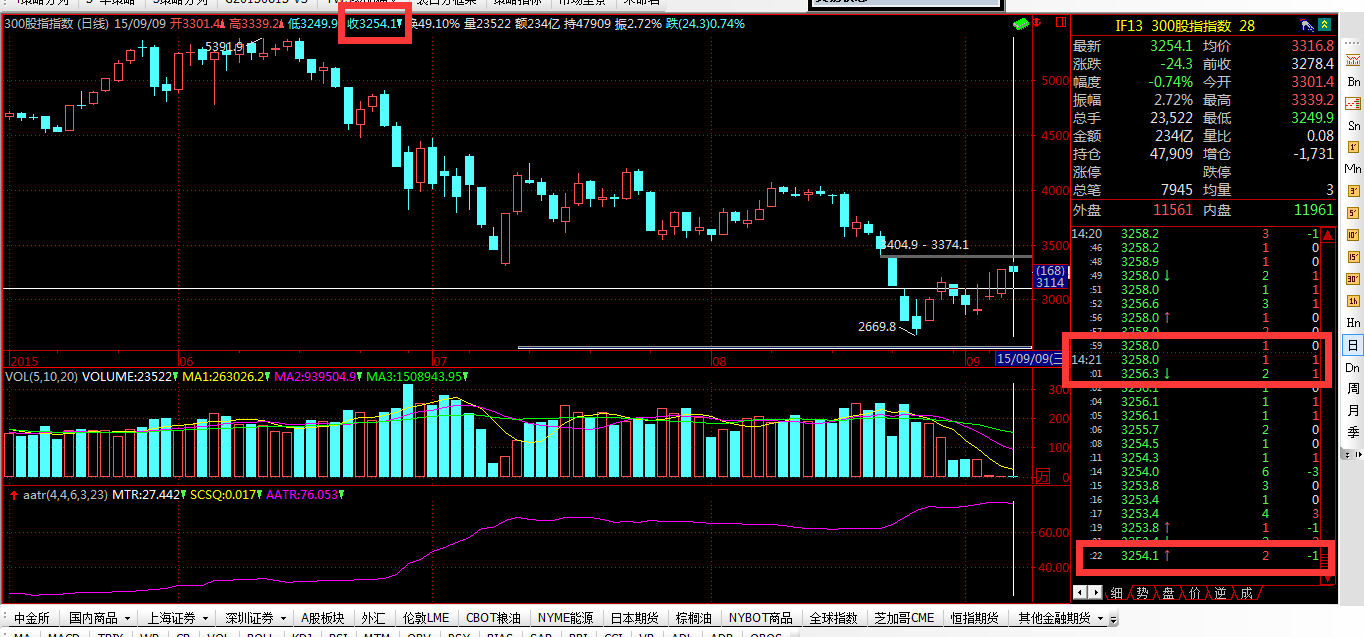Select the 5-minute period icon

pyautogui.click(x=1353, y=213)
